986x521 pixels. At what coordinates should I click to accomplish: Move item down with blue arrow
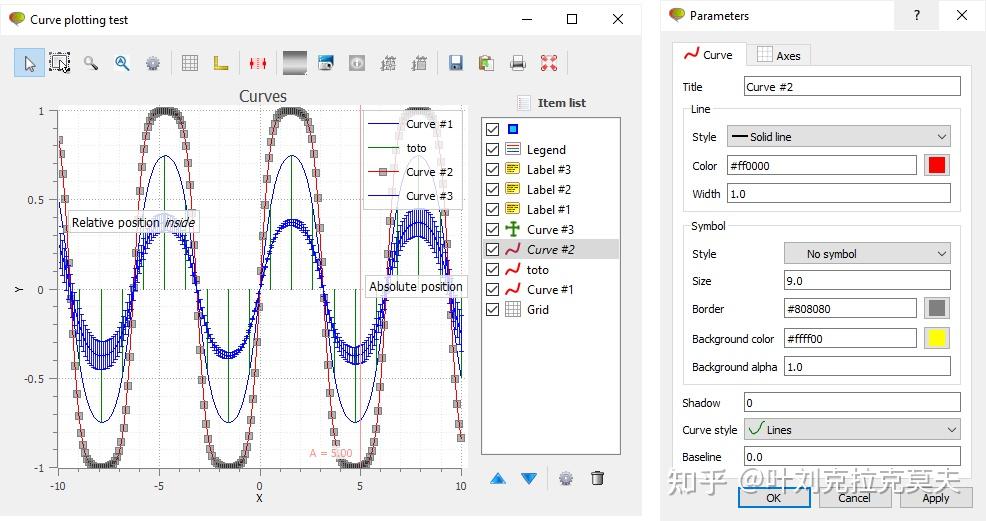[x=529, y=479]
